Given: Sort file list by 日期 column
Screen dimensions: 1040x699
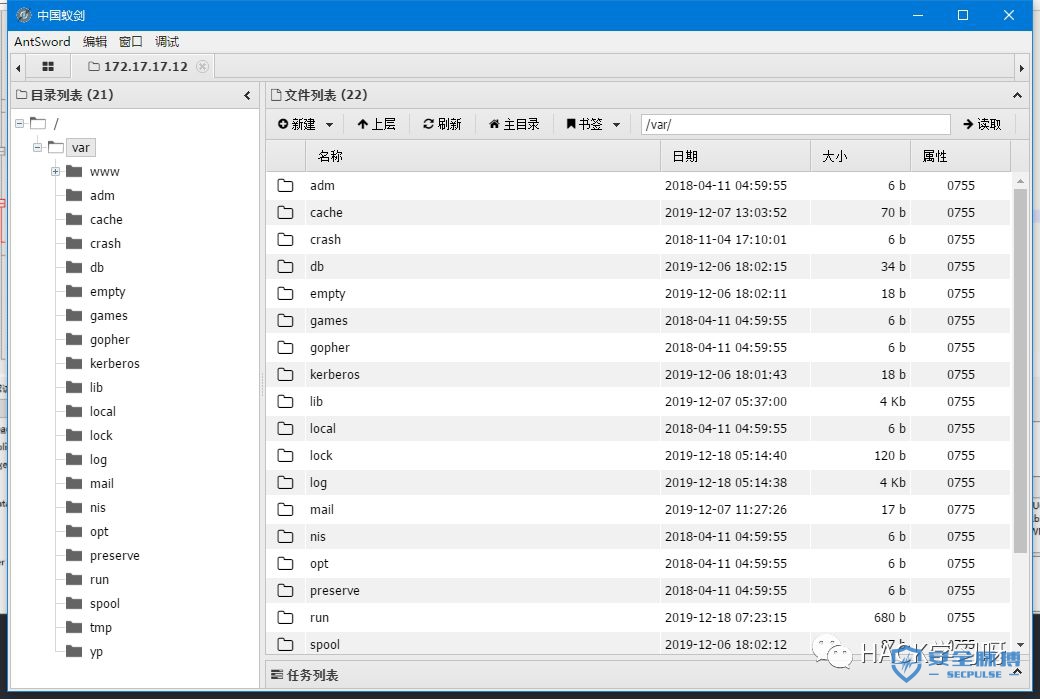Looking at the screenshot, I should point(735,157).
